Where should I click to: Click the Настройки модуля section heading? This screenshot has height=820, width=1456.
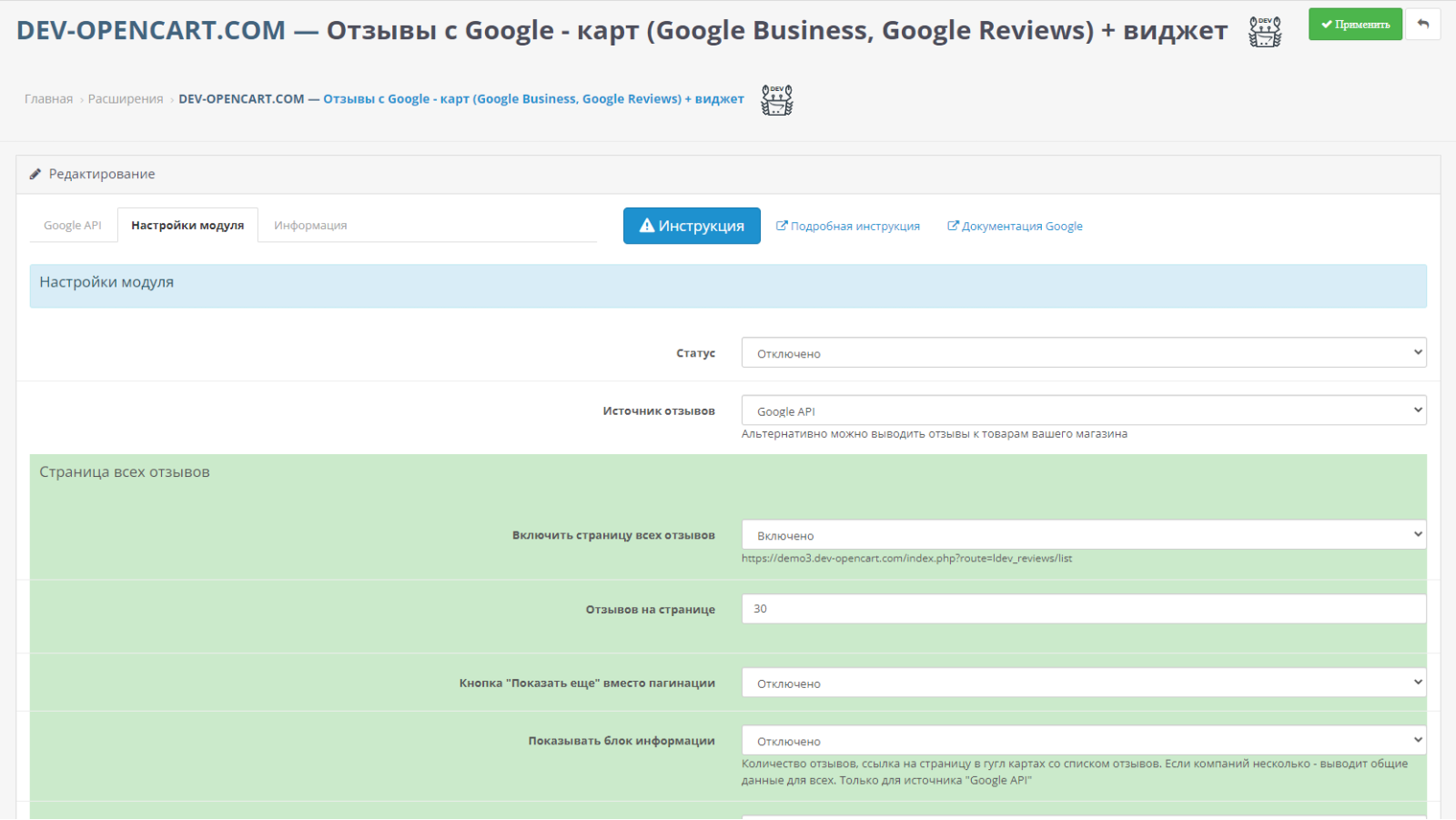[106, 282]
